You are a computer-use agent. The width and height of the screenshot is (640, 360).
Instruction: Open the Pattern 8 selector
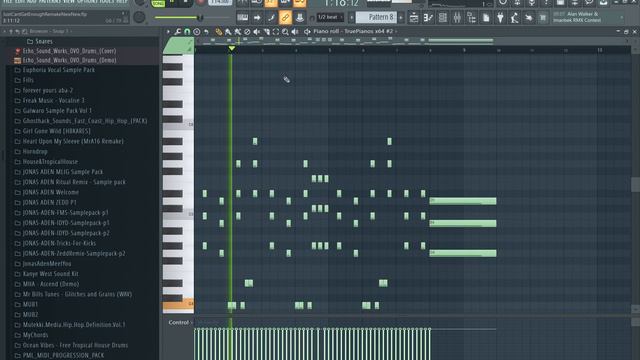tap(376, 17)
